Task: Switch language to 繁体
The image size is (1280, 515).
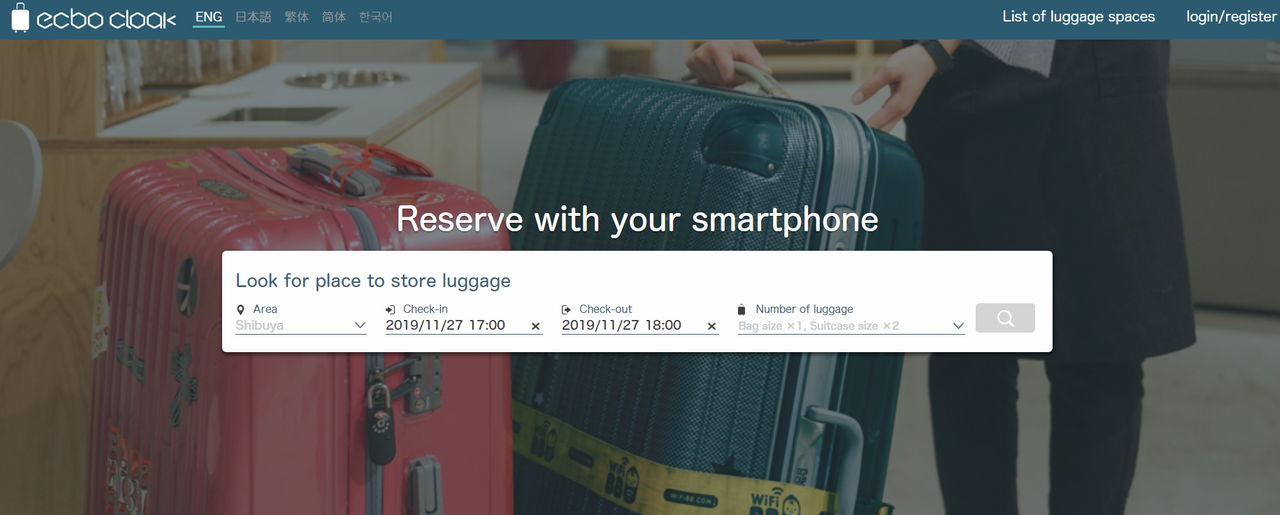Action: pos(297,17)
